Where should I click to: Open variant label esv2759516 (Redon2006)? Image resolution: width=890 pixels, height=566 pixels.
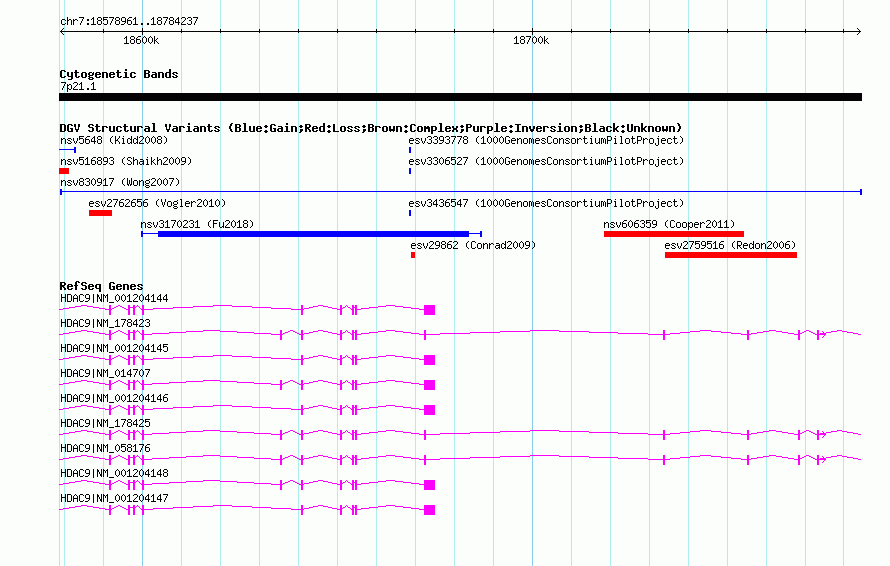click(x=731, y=245)
